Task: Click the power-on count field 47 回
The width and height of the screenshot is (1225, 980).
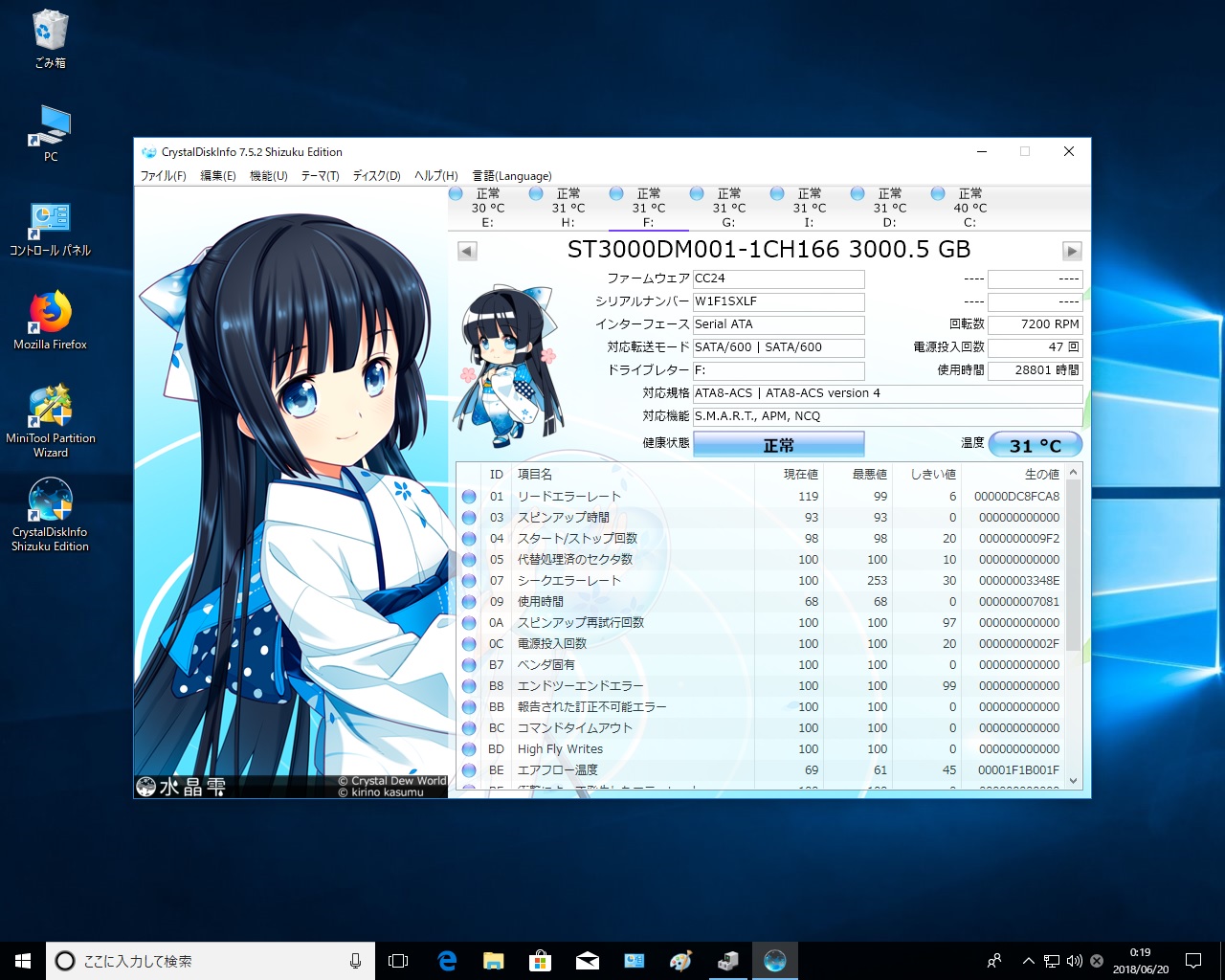Action: pos(1036,347)
